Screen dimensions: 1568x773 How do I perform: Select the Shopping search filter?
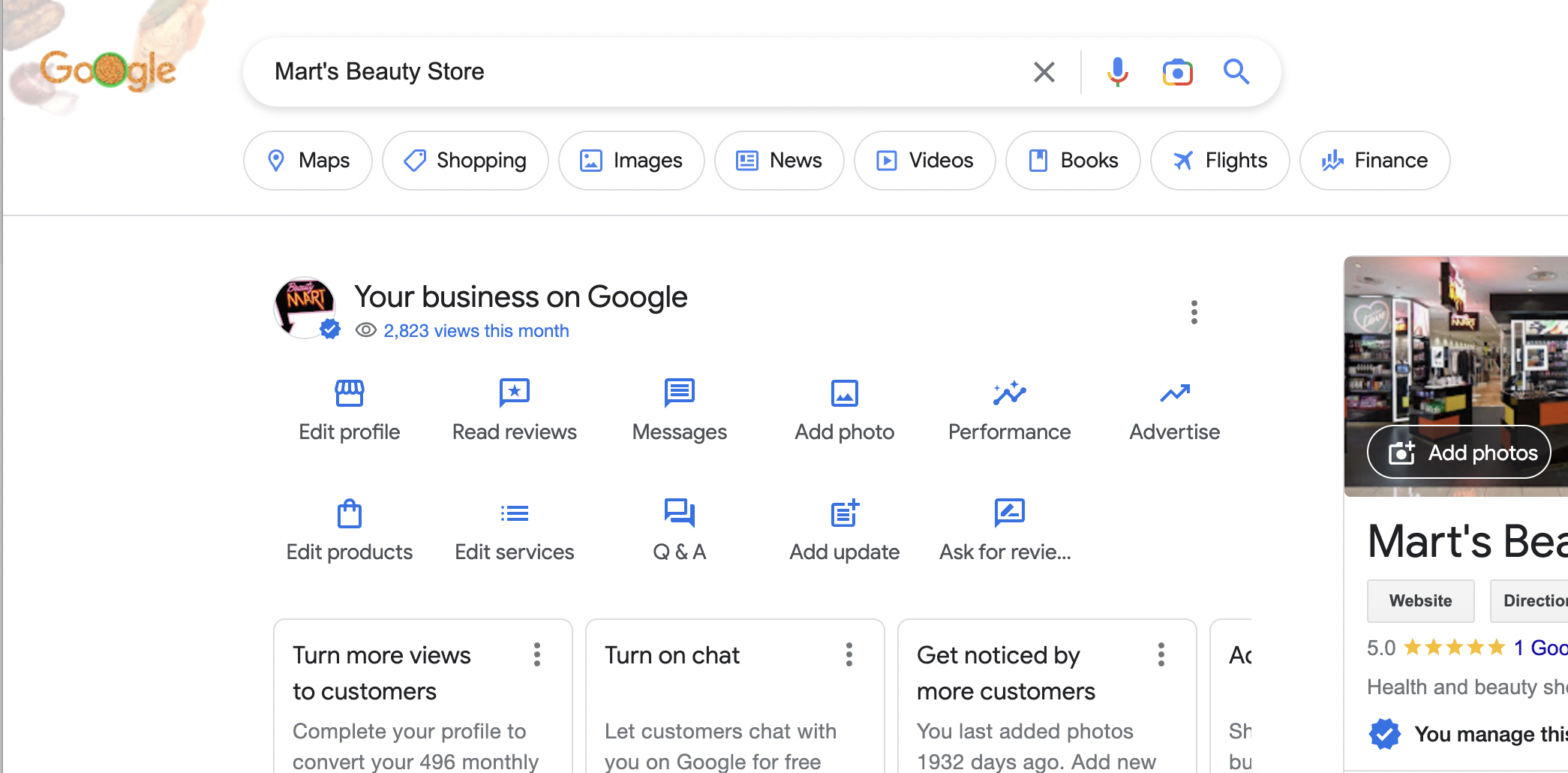click(465, 161)
